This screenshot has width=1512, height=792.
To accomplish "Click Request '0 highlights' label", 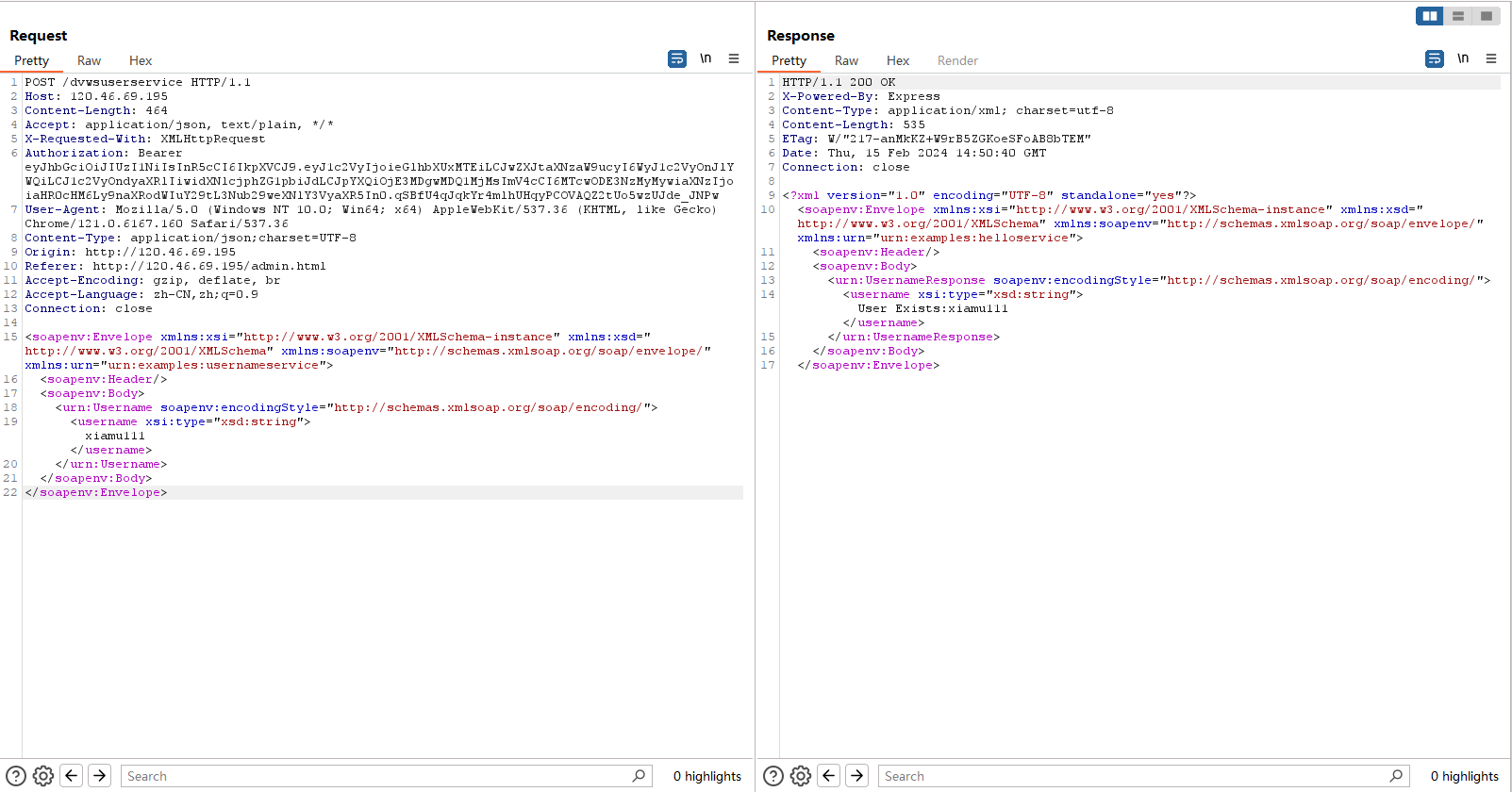I will (x=707, y=776).
